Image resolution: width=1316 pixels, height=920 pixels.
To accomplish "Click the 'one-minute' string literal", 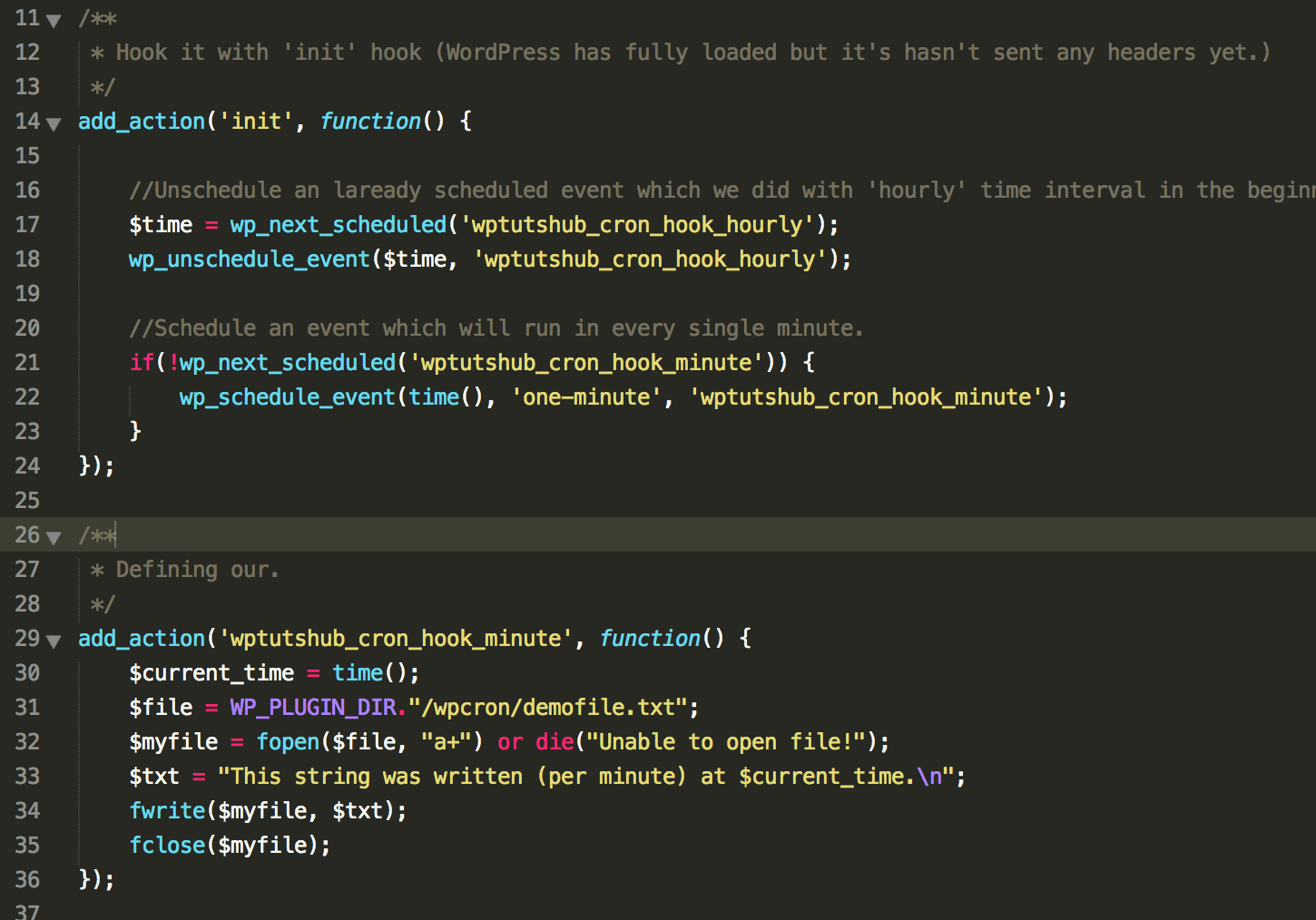I will (586, 397).
